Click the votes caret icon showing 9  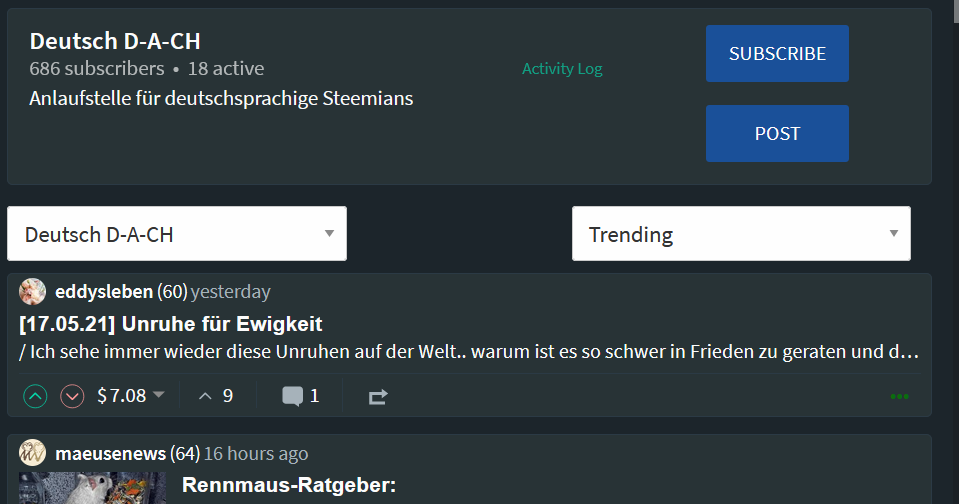(206, 396)
